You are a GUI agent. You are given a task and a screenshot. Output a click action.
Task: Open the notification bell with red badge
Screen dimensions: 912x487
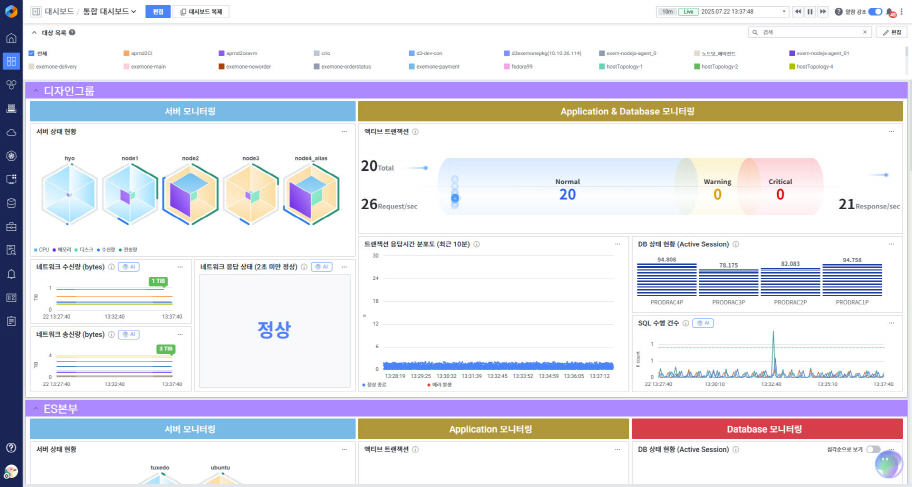tap(890, 12)
